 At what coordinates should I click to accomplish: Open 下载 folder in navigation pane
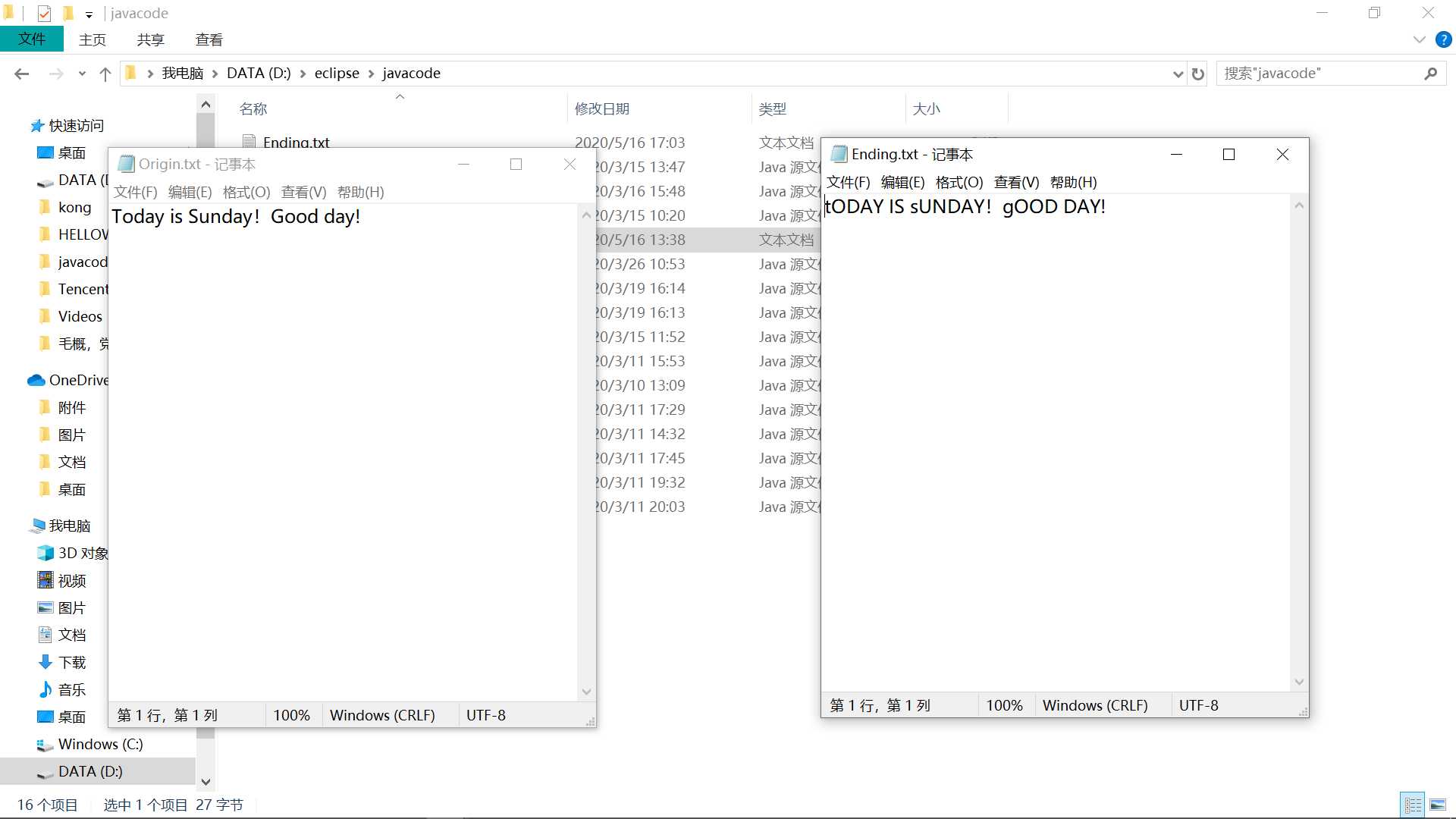(x=72, y=663)
